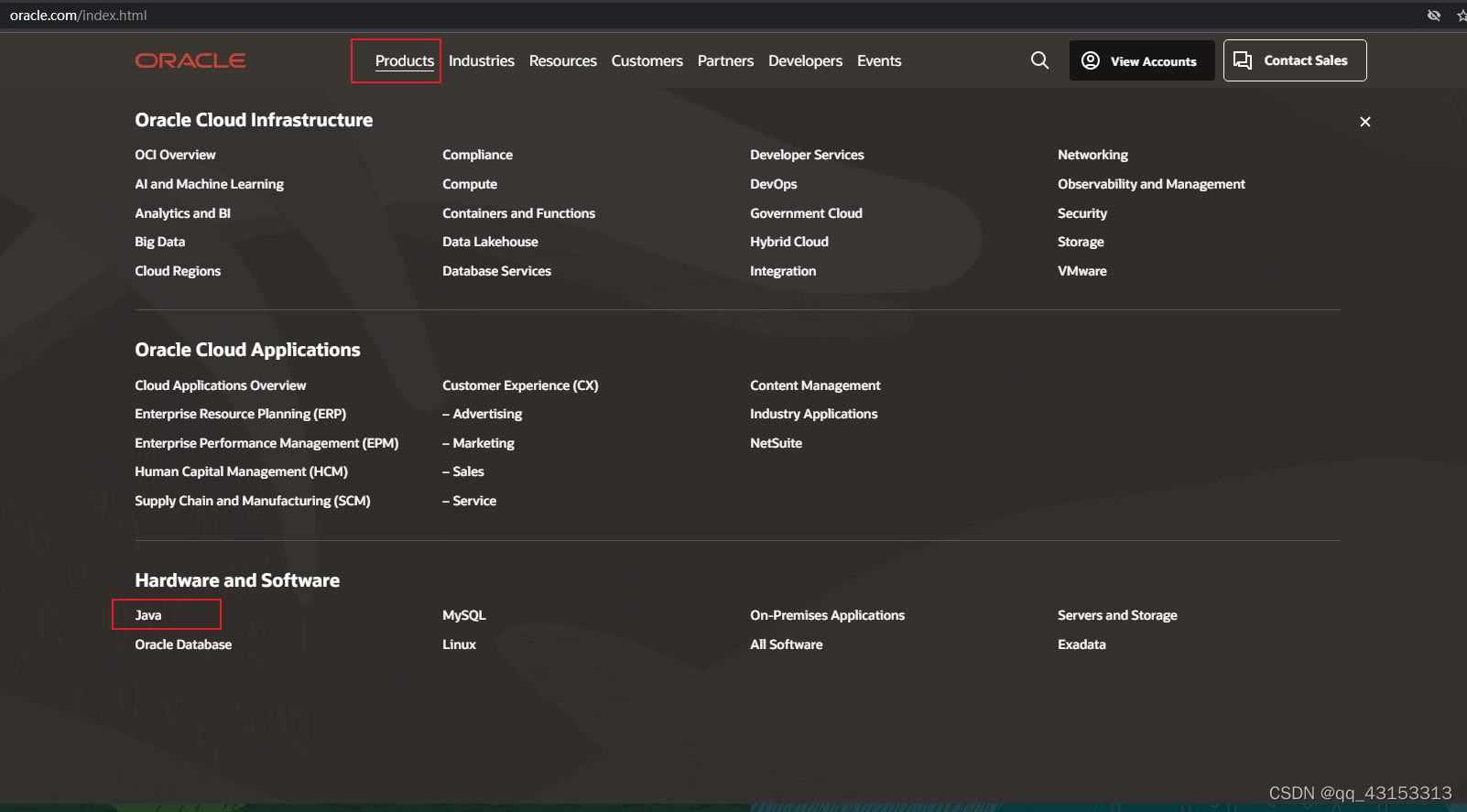
Task: Open the Sales sub-link
Action: [463, 471]
